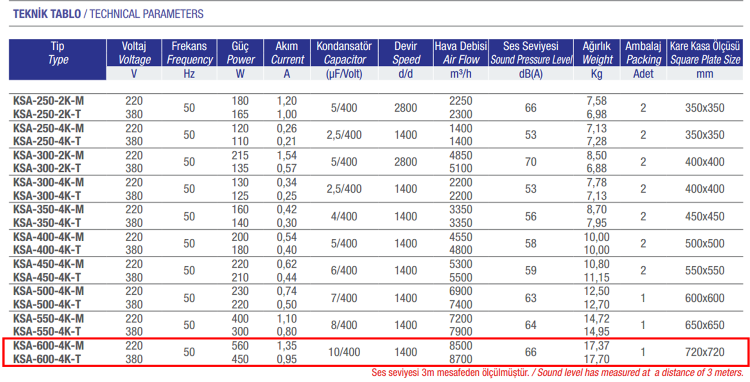Click the TEKNİK TABLO / TECHNICAL PARAMETERS heading
Image resolution: width=750 pixels, height=382 pixels.
pyautogui.click(x=108, y=14)
